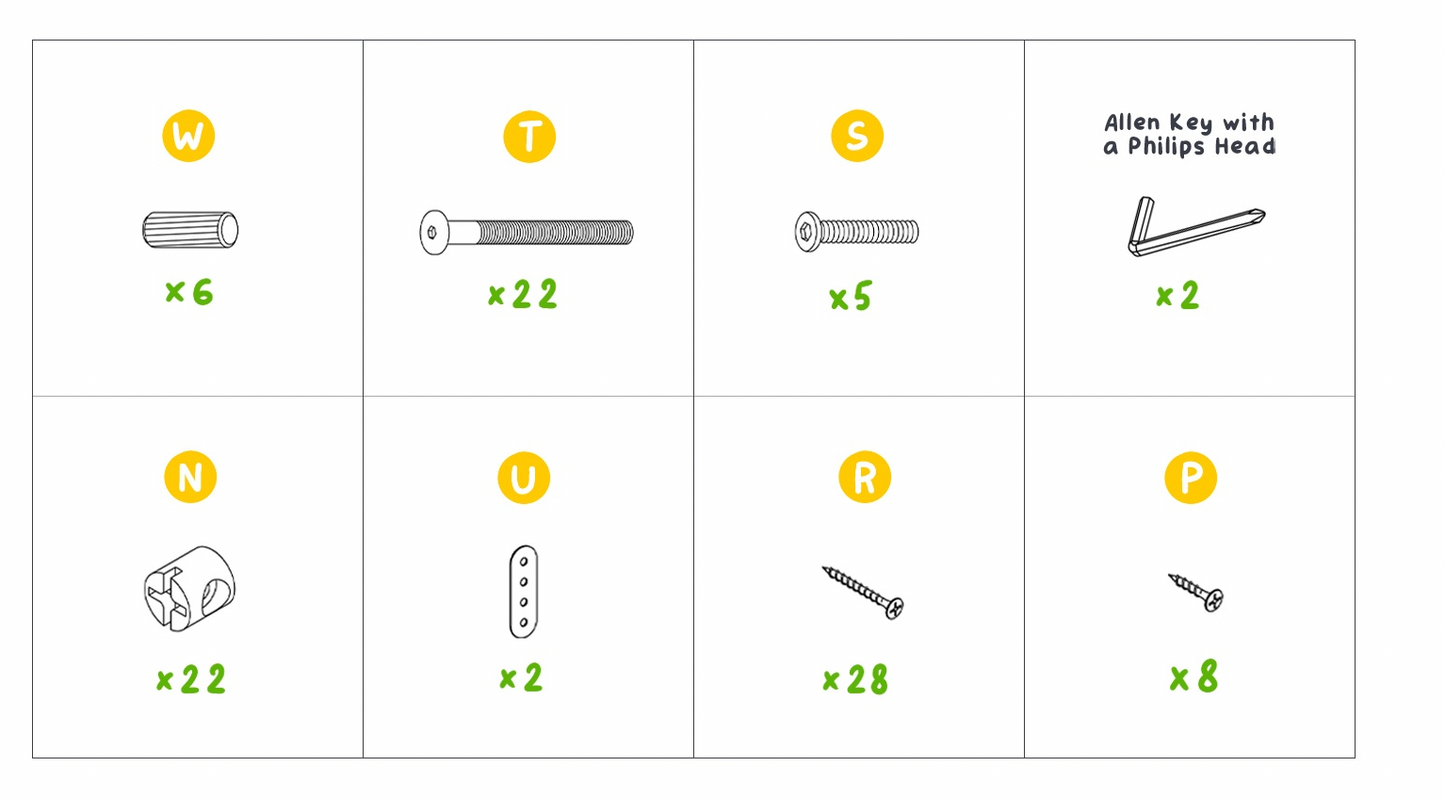Click the yellow N label badge
The image size is (1445, 799).
click(x=190, y=478)
